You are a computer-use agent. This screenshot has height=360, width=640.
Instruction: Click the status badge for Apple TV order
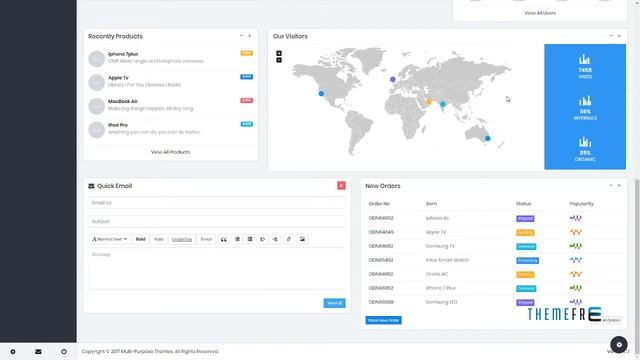click(525, 233)
